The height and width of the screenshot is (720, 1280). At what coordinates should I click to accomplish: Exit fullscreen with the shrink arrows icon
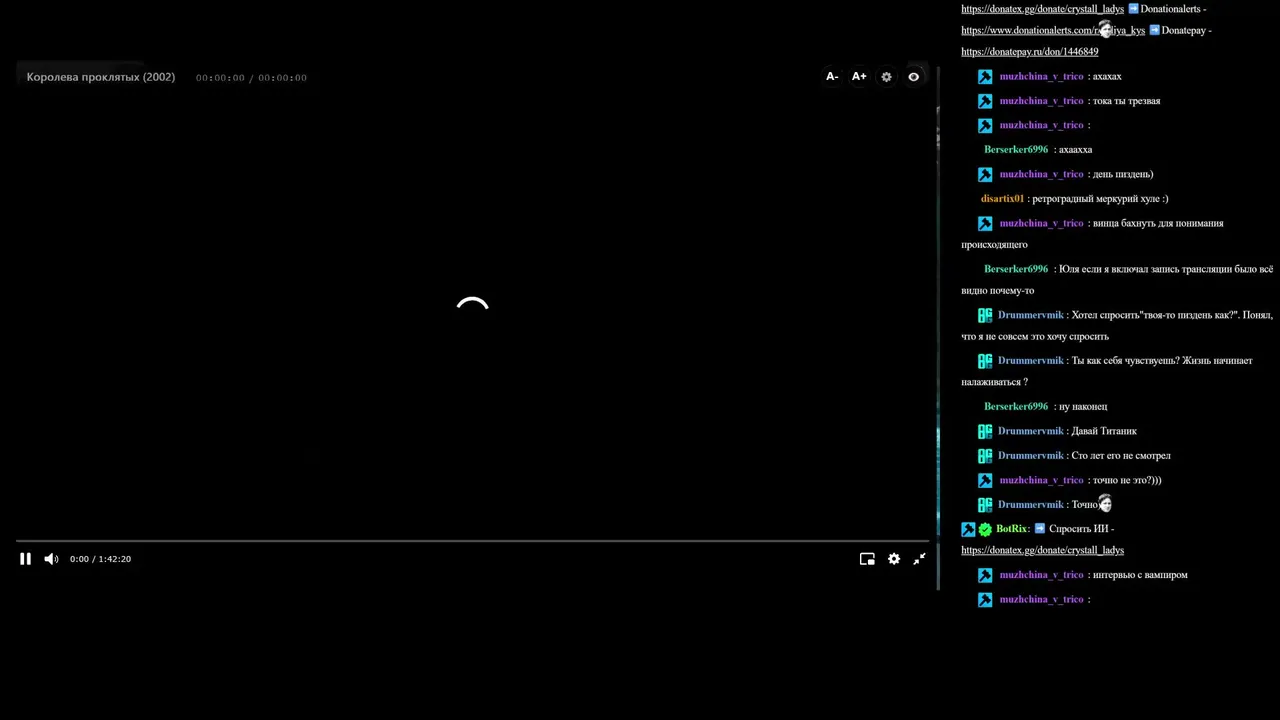tap(919, 559)
